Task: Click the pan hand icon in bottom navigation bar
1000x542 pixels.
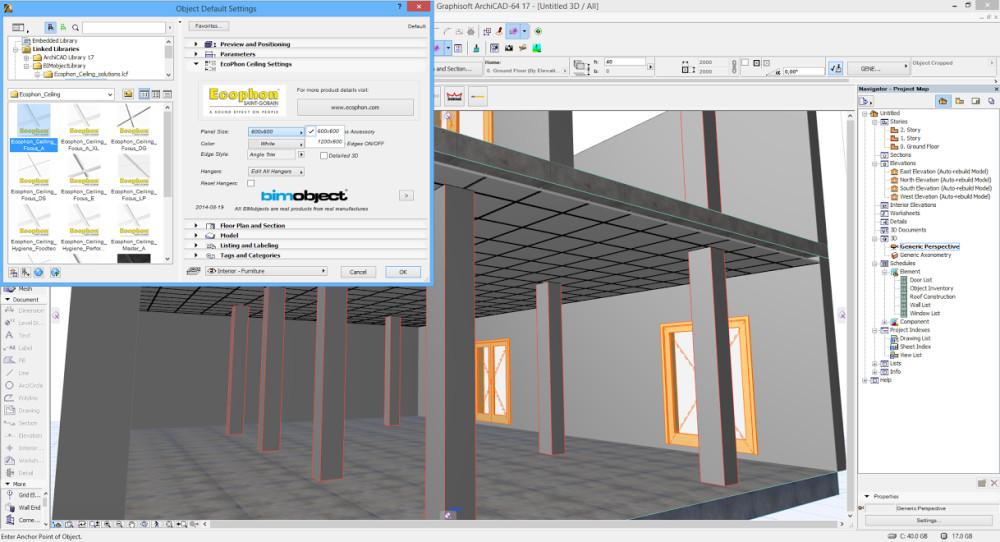Action: (x=131, y=524)
